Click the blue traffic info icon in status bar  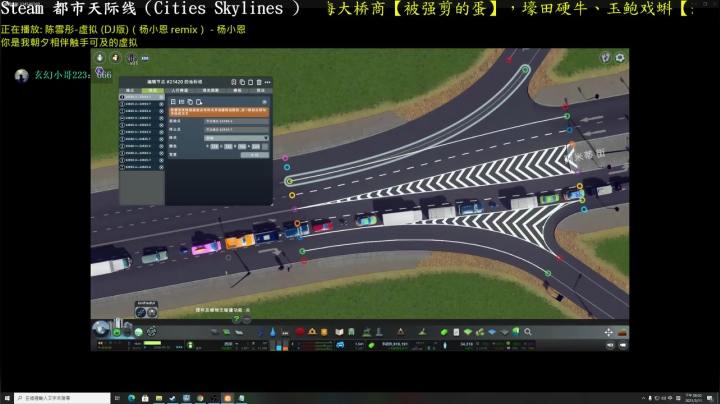[340, 345]
